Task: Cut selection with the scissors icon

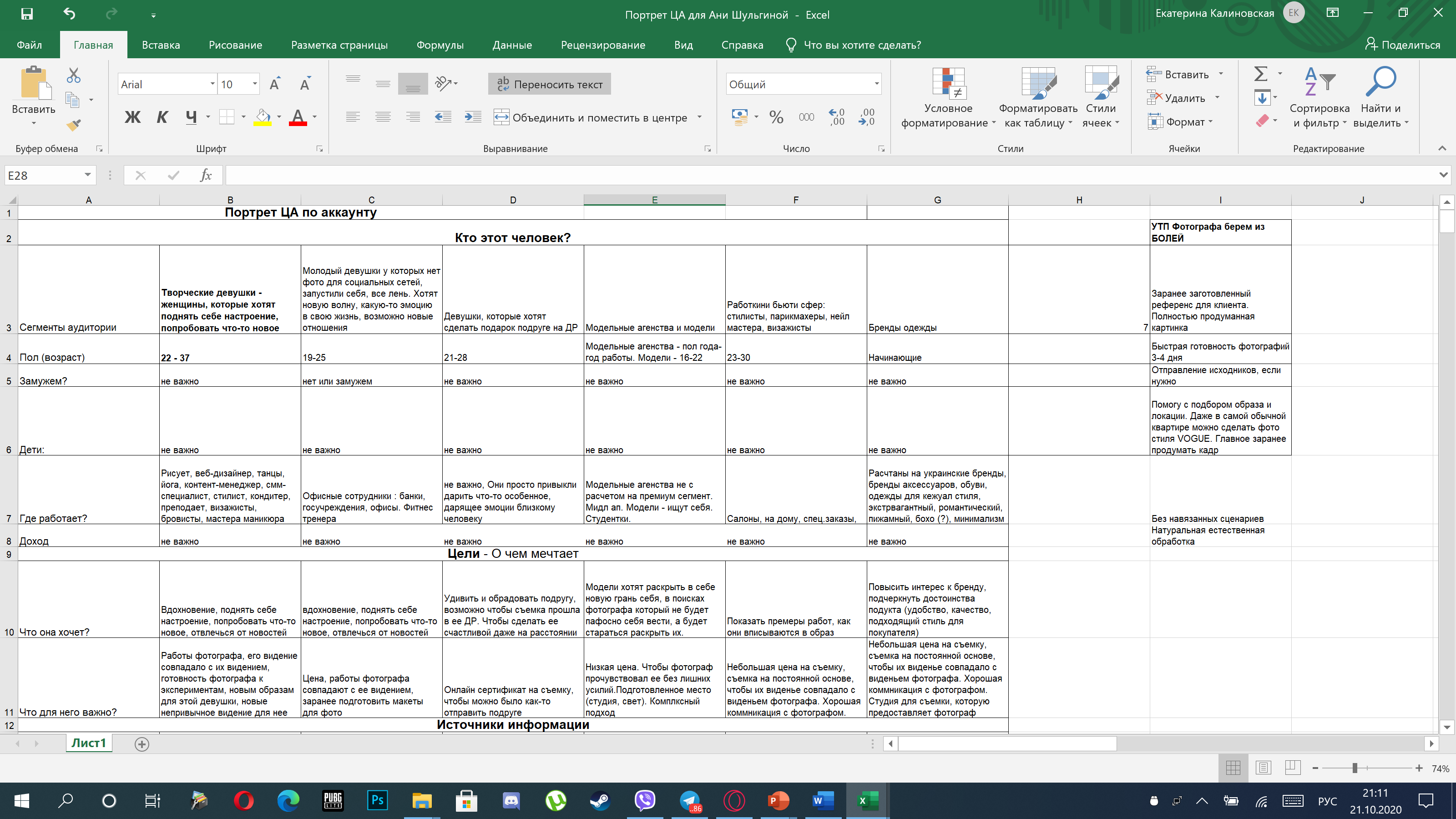Action: click(73, 75)
